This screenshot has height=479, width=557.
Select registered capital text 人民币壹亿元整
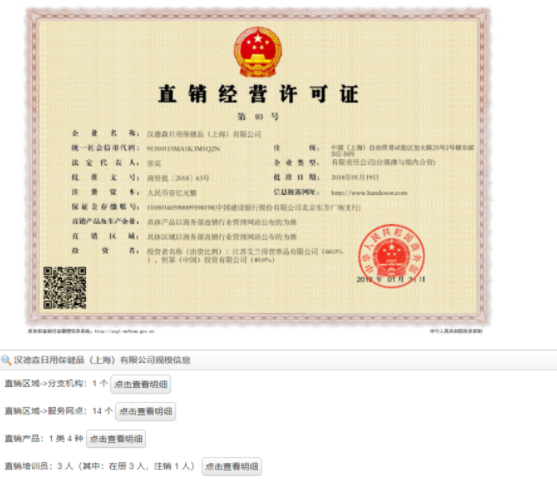(x=172, y=193)
